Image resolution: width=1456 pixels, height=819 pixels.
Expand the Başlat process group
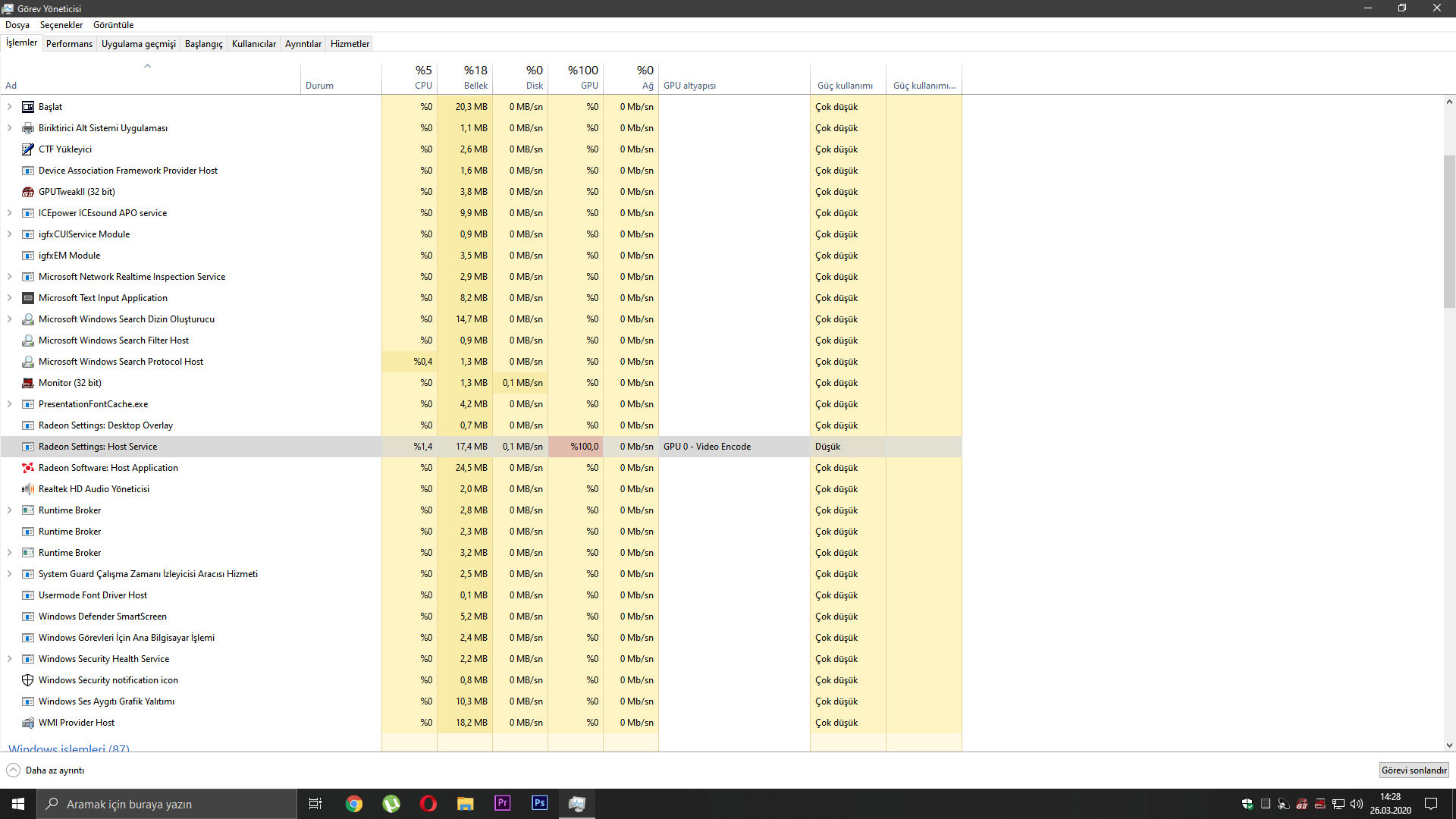tap(10, 107)
